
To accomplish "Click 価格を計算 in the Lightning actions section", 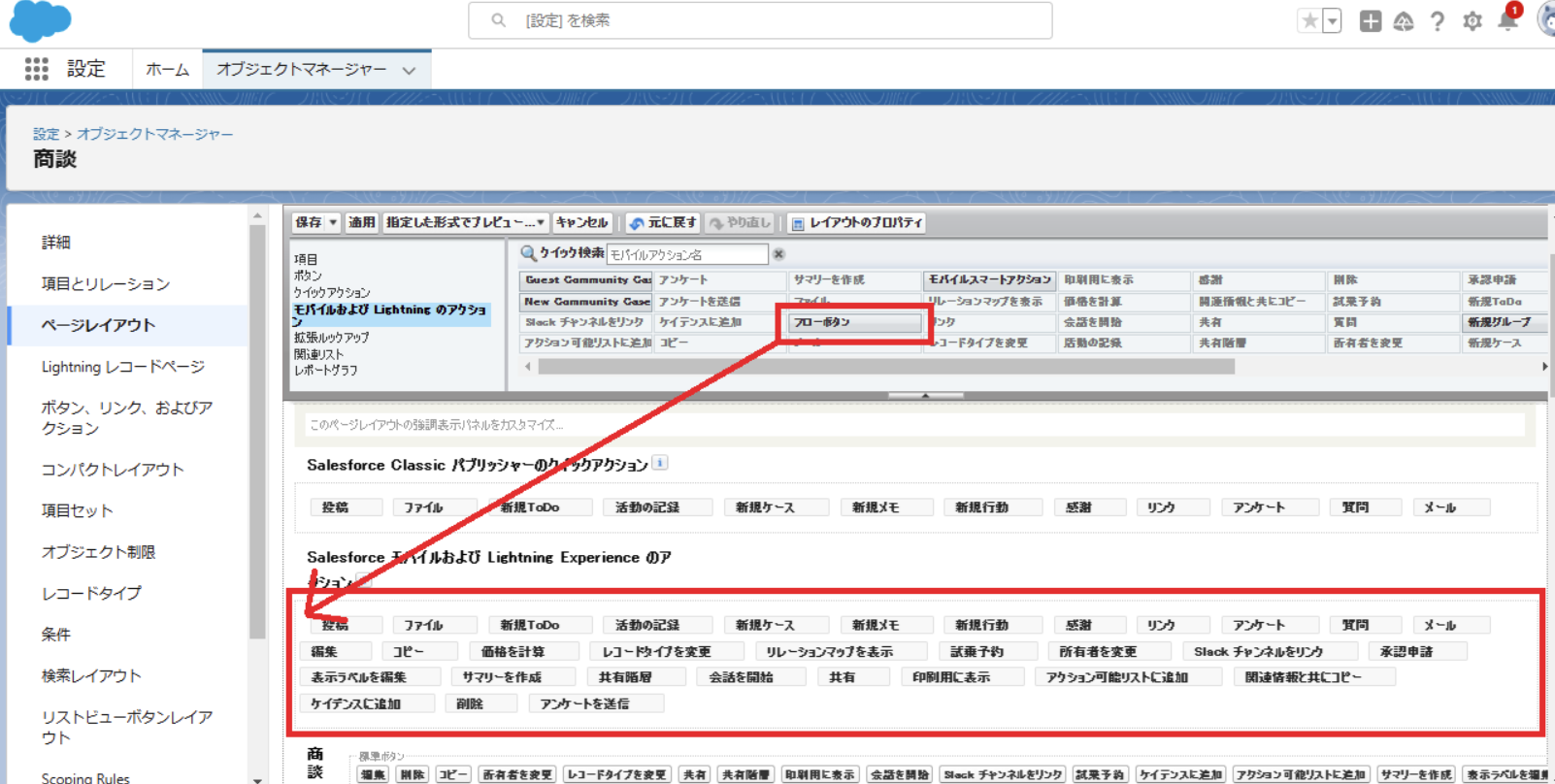I will tap(523, 651).
